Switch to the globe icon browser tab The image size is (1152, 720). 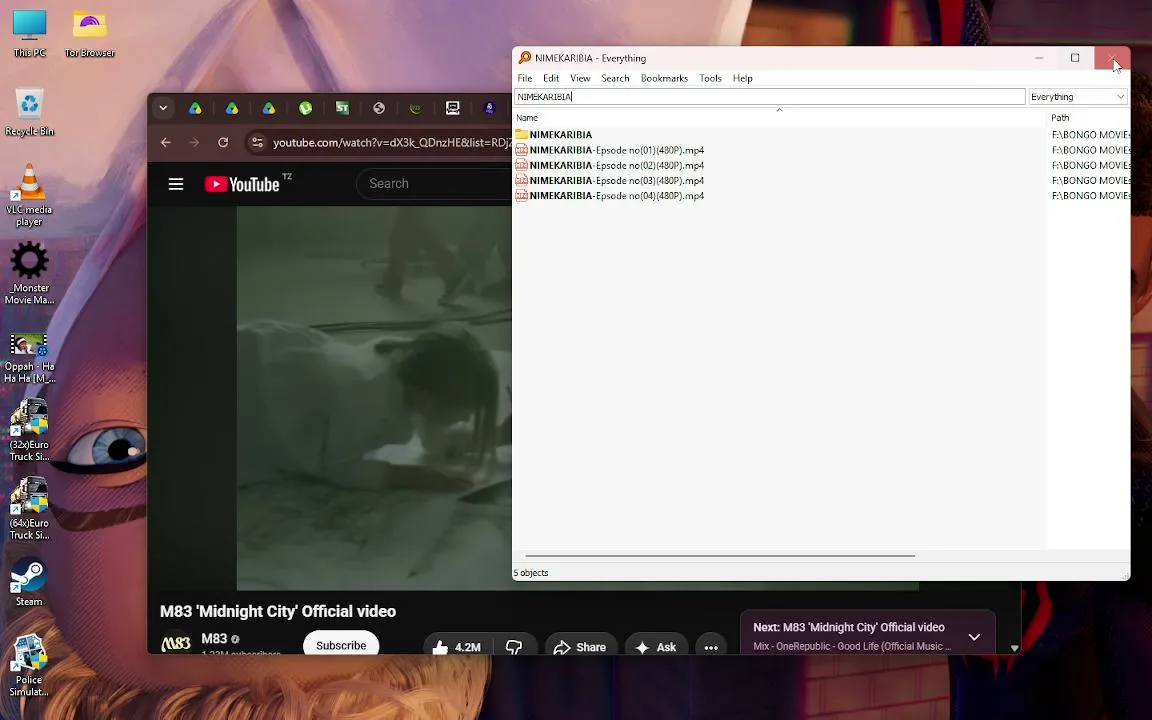[379, 108]
